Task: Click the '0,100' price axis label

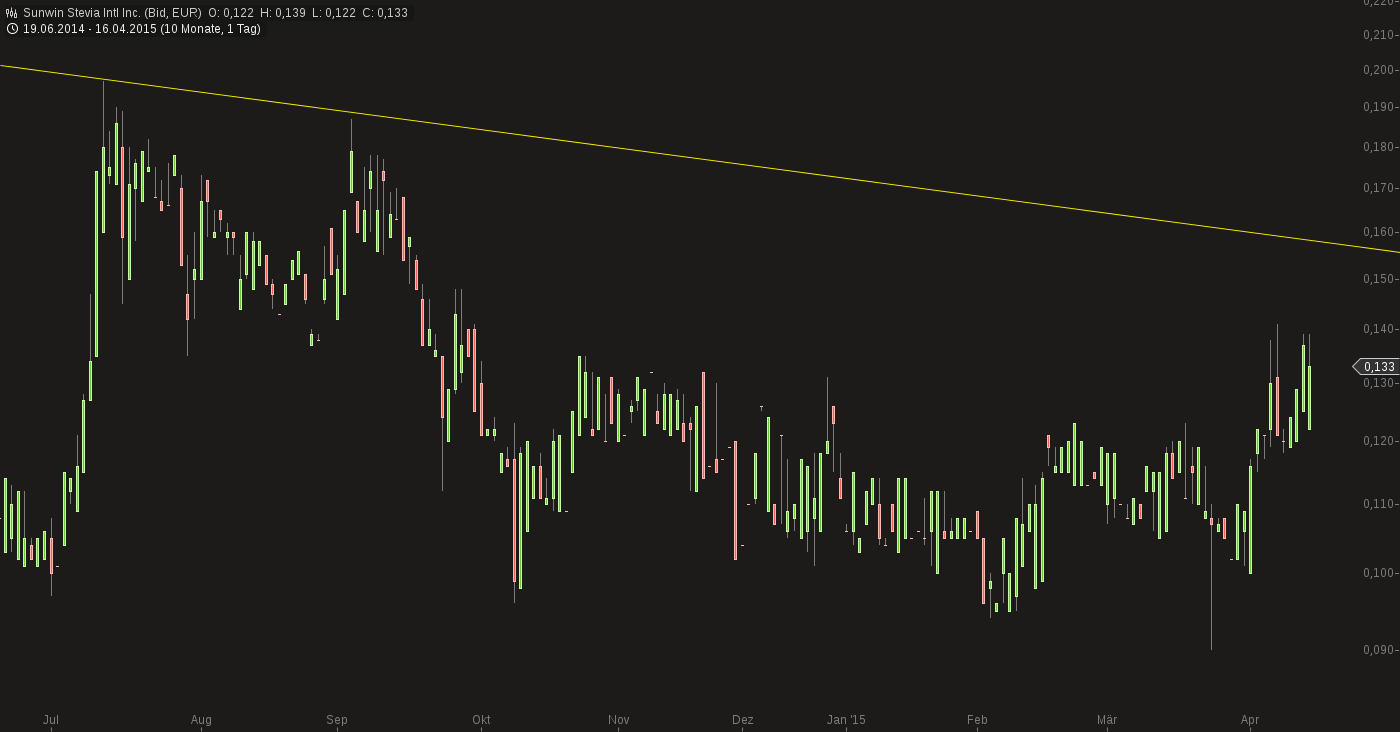Action: point(1378,573)
